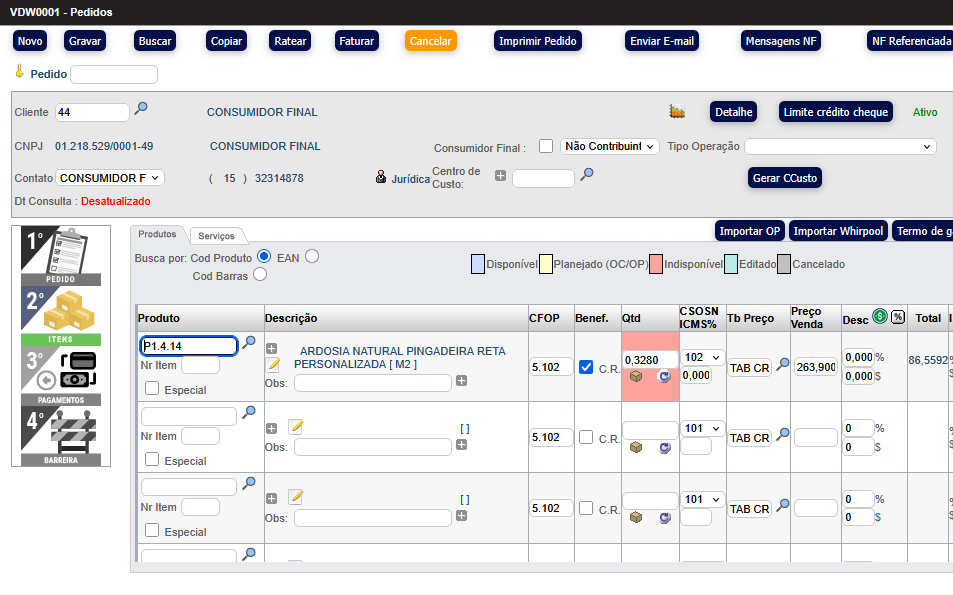
Task: Click the search magnifier beside Centro de Custo
Action: tap(587, 174)
